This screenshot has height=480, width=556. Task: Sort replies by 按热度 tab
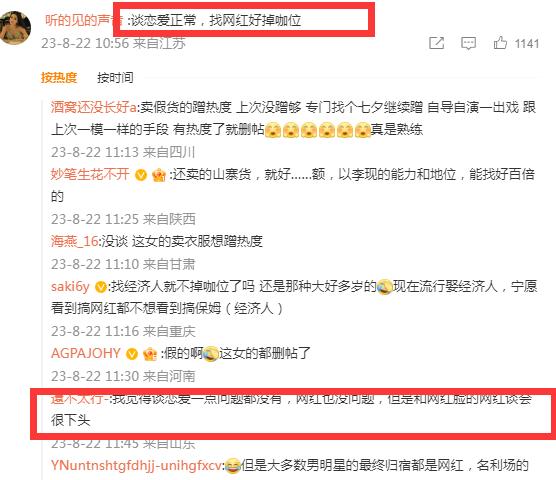point(59,77)
